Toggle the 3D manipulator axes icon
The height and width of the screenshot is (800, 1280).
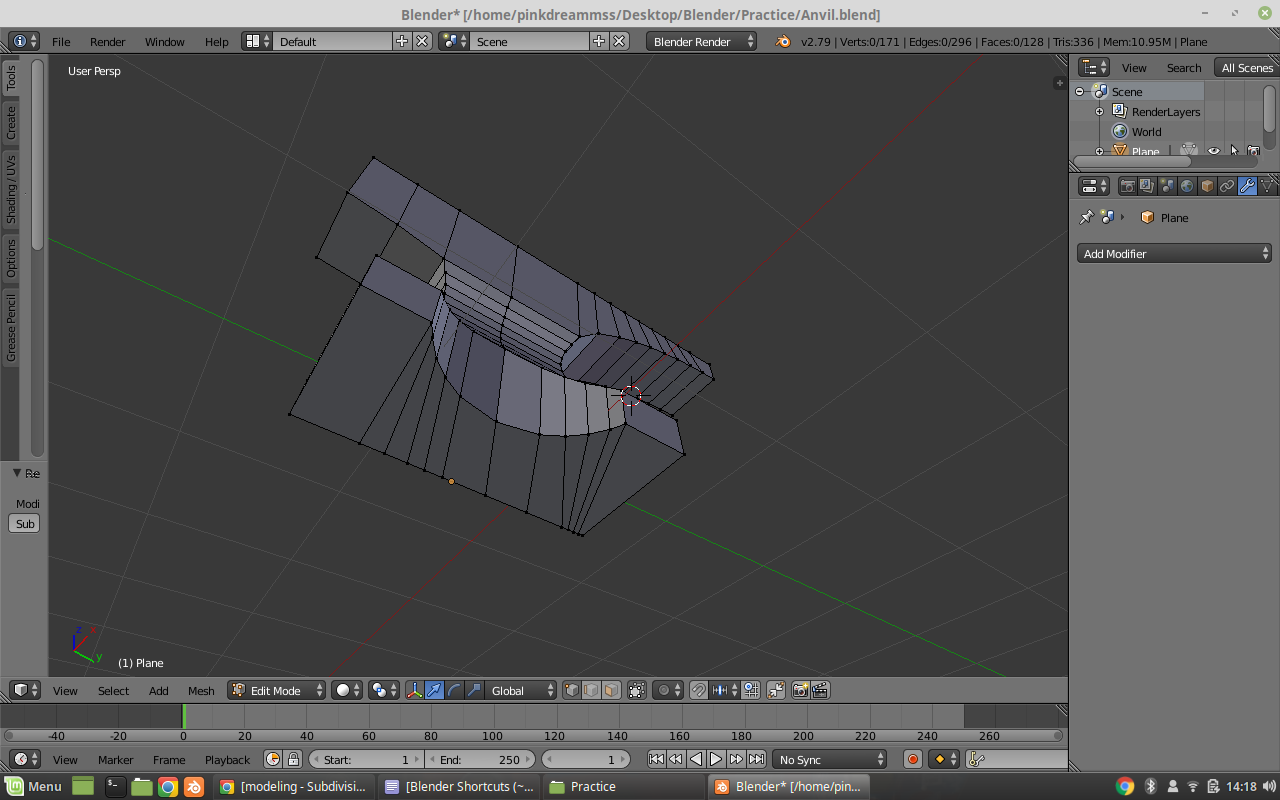(414, 690)
